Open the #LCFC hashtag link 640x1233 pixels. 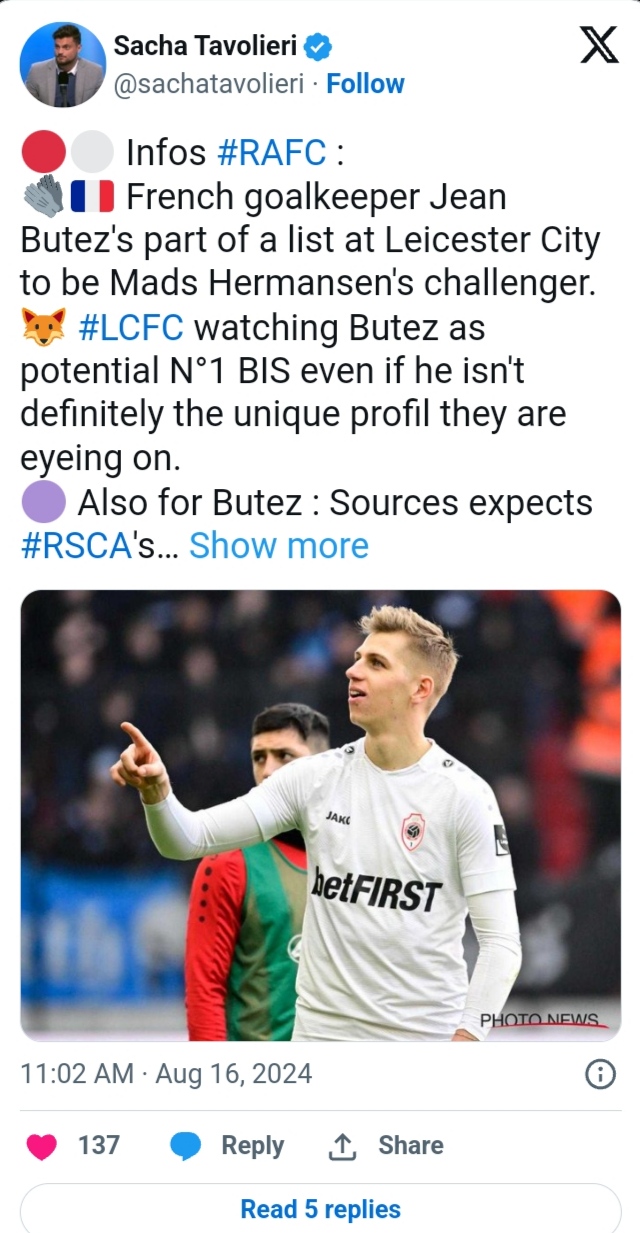[129, 328]
